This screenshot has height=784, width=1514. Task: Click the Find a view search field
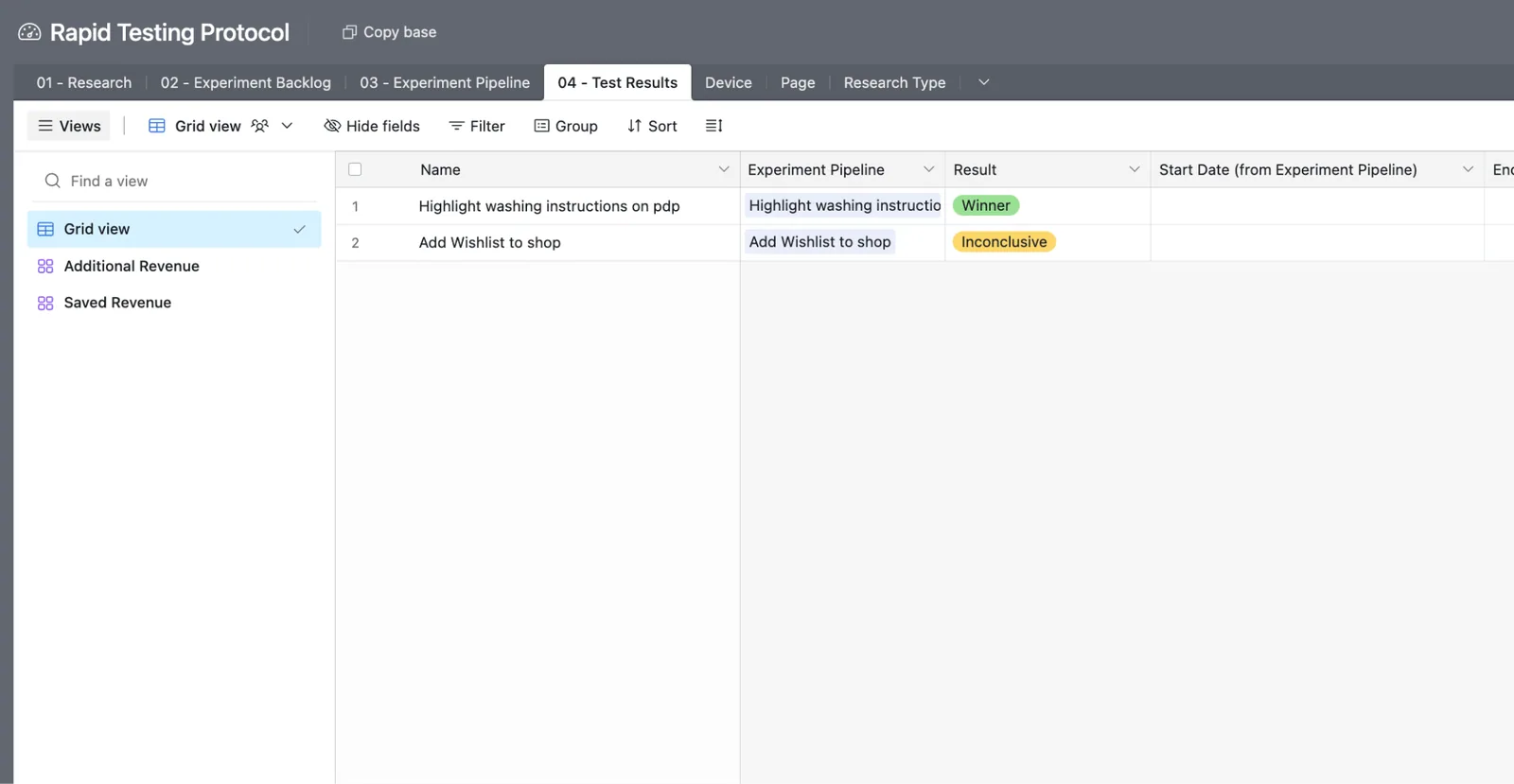[175, 181]
